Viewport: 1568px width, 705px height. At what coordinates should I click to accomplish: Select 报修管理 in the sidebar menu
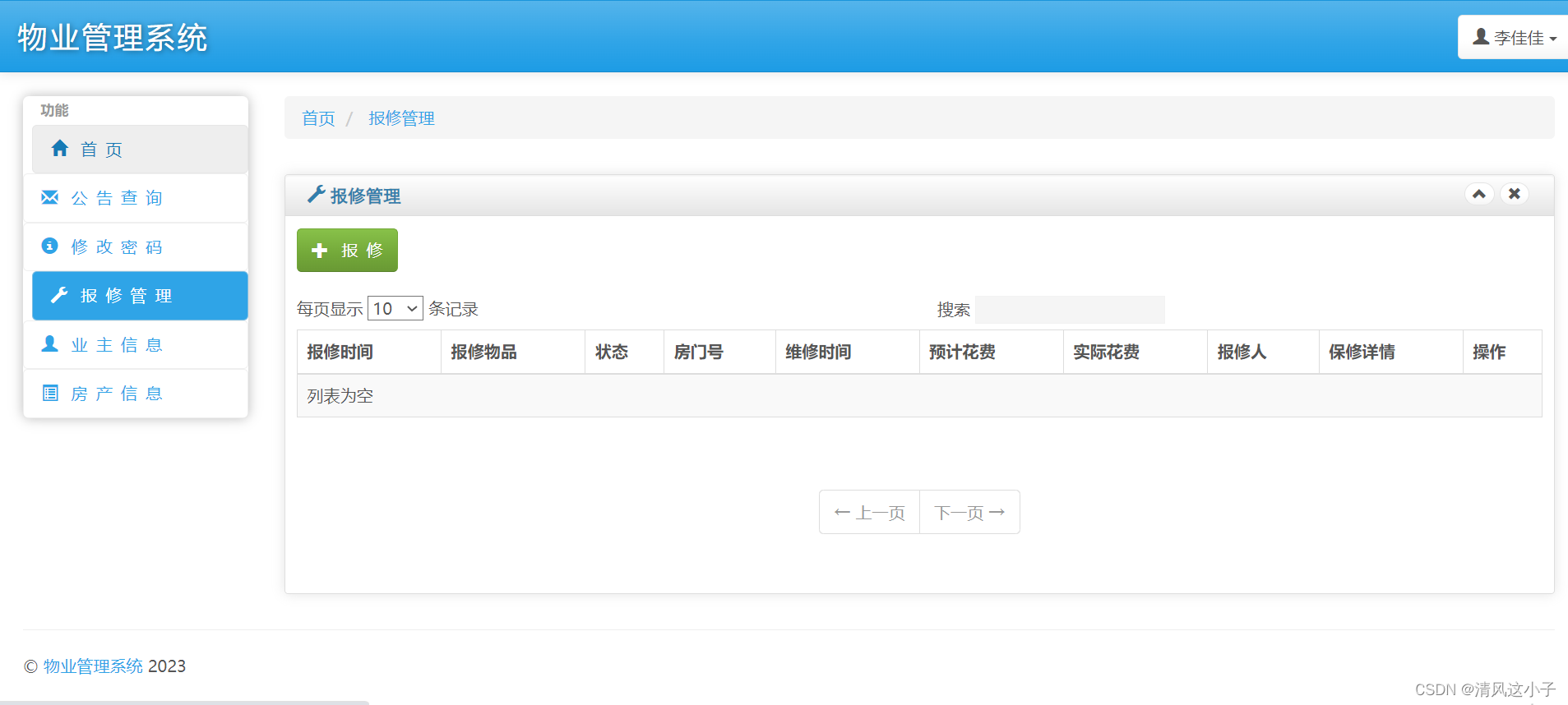[x=140, y=296]
